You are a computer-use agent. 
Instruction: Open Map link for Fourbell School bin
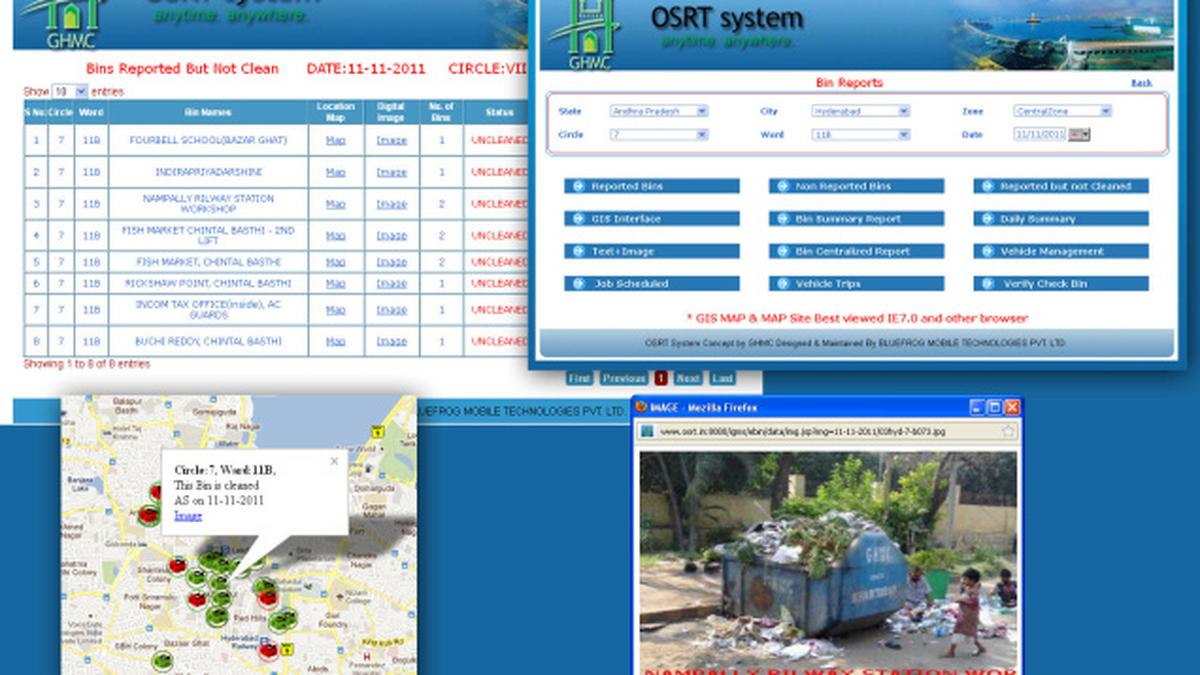point(336,141)
